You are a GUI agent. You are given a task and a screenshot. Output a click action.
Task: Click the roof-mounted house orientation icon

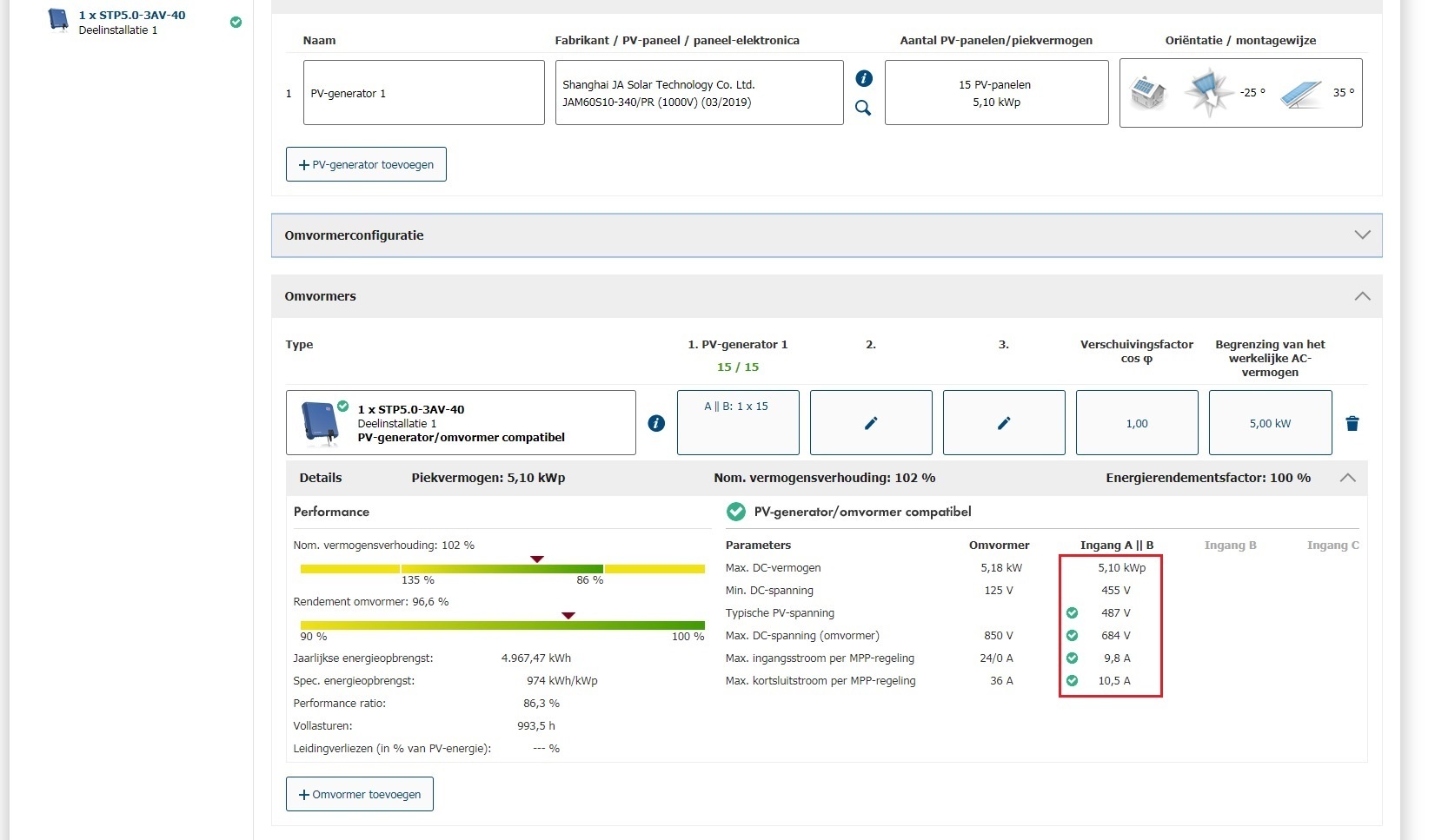(1148, 91)
